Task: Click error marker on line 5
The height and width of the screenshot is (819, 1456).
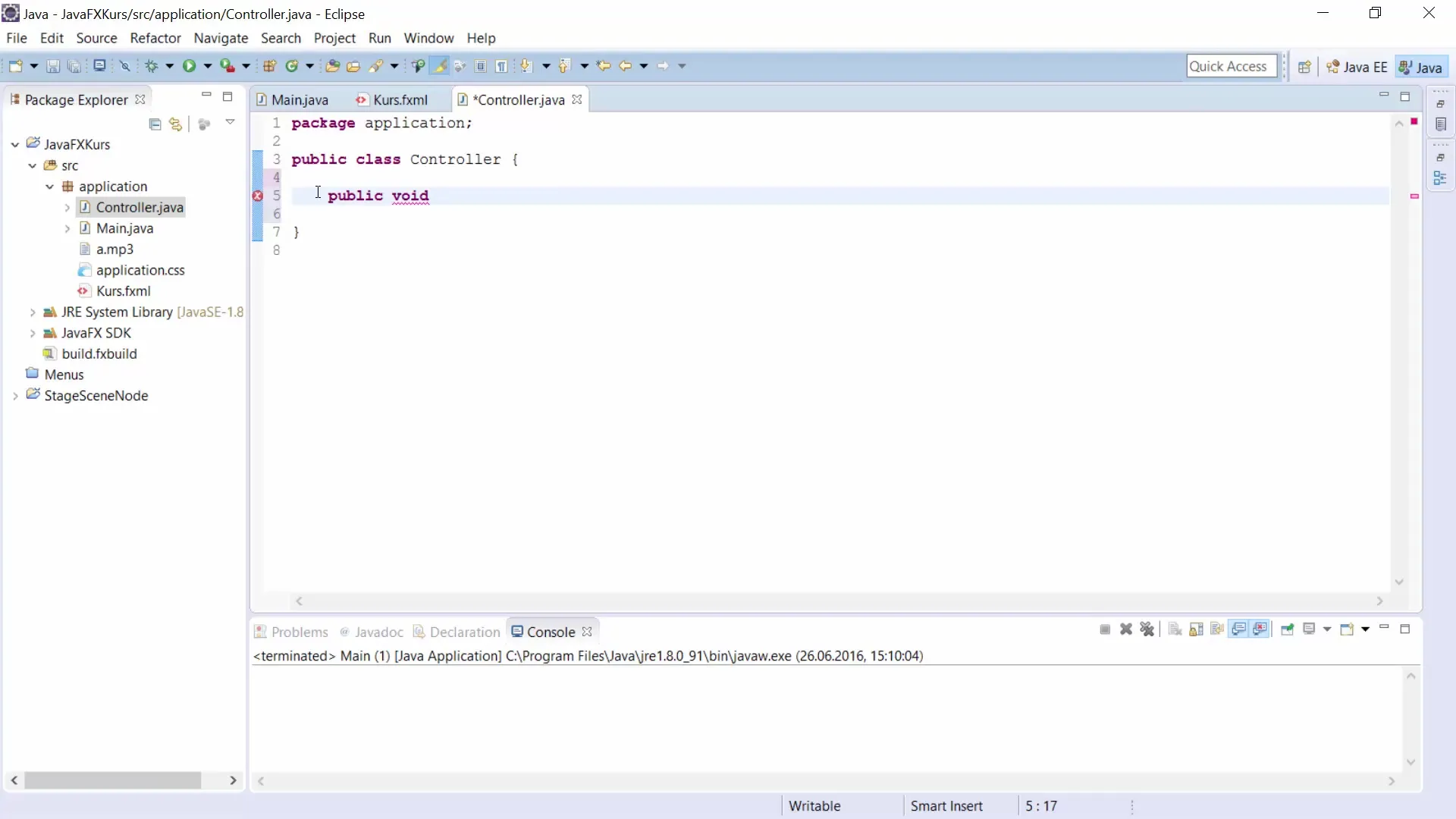Action: click(258, 196)
